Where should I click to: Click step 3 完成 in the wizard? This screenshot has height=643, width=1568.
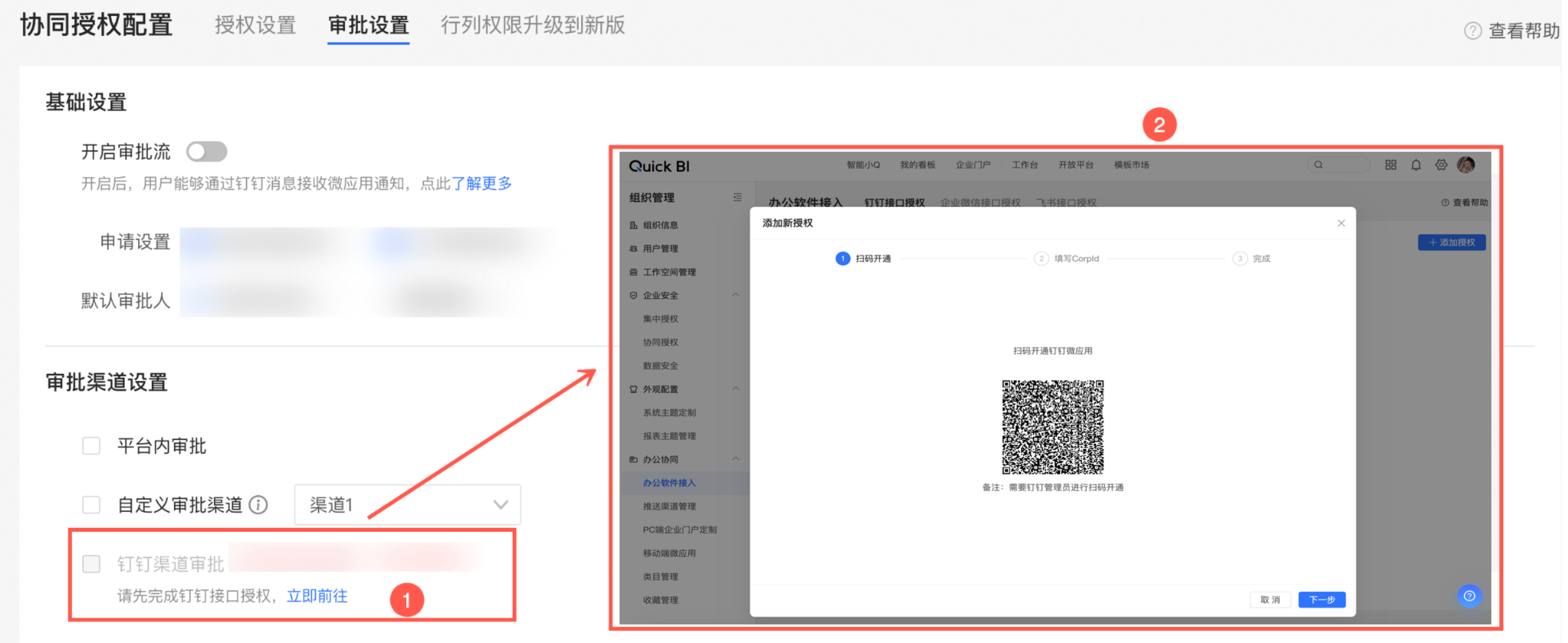[x=1251, y=258]
